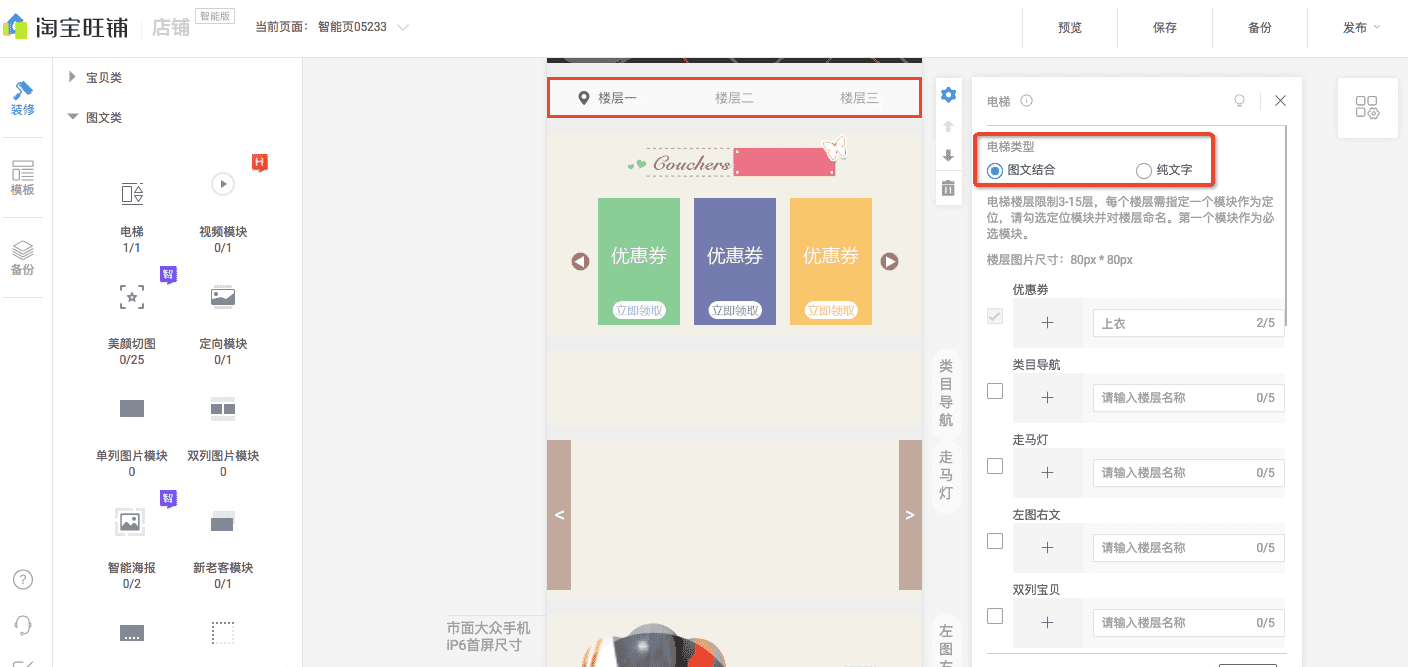This screenshot has height=667, width=1408.
Task: Delete module with trash icon
Action: 948,187
